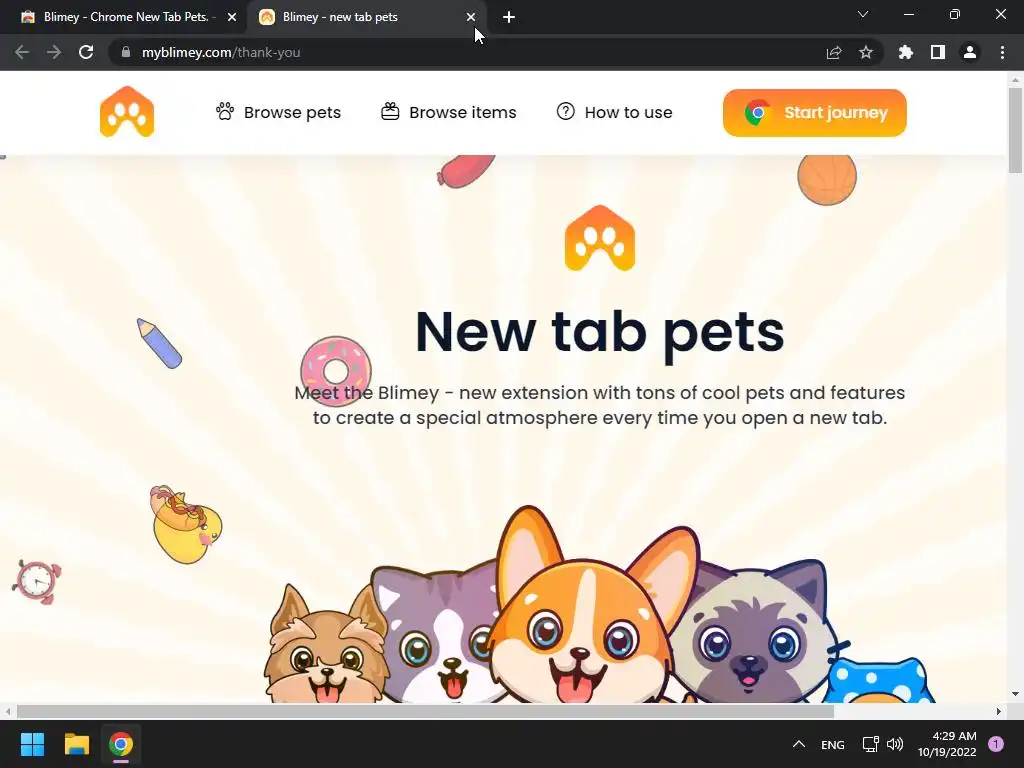This screenshot has height=768, width=1024.
Task: Open clock showing 4:29 AM
Action: [x=947, y=744]
